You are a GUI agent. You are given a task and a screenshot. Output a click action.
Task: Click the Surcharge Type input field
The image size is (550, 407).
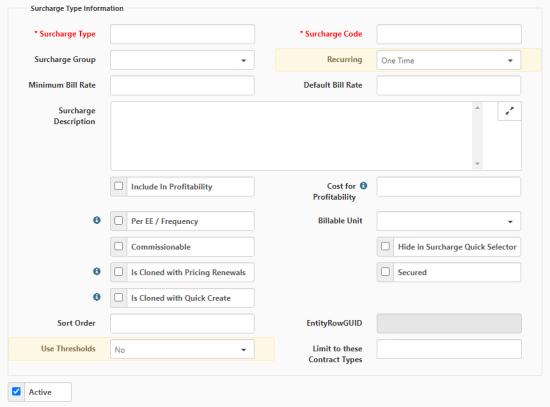tap(182, 34)
